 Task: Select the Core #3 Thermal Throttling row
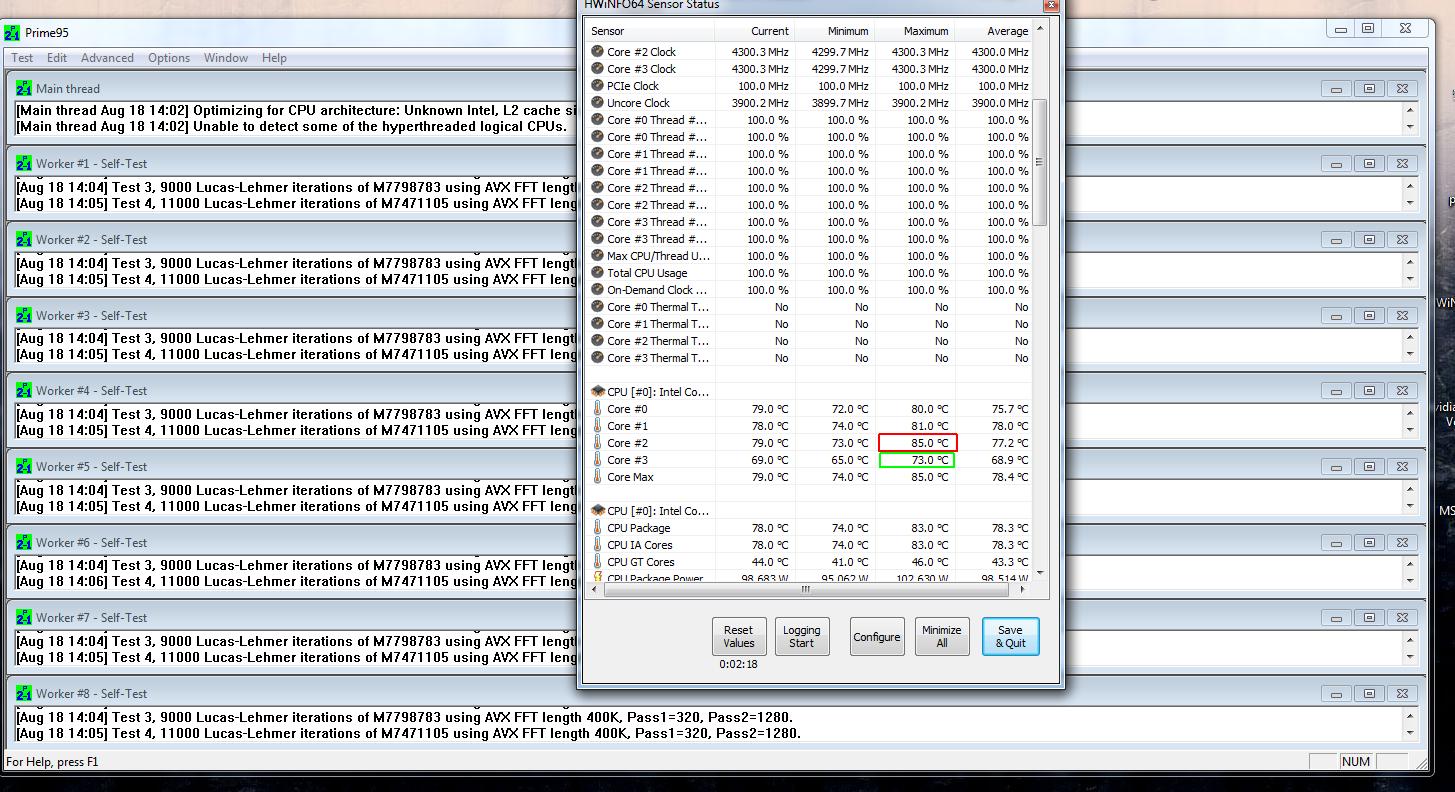click(808, 358)
